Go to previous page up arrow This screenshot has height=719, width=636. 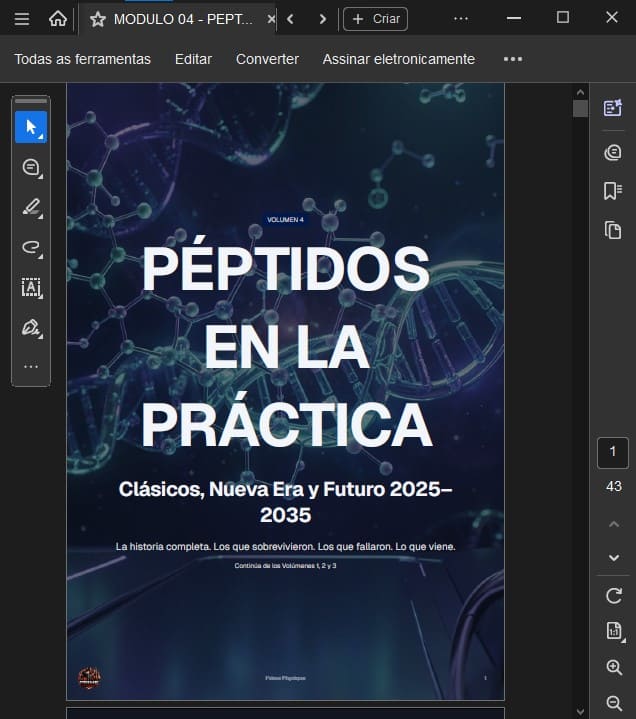click(614, 524)
